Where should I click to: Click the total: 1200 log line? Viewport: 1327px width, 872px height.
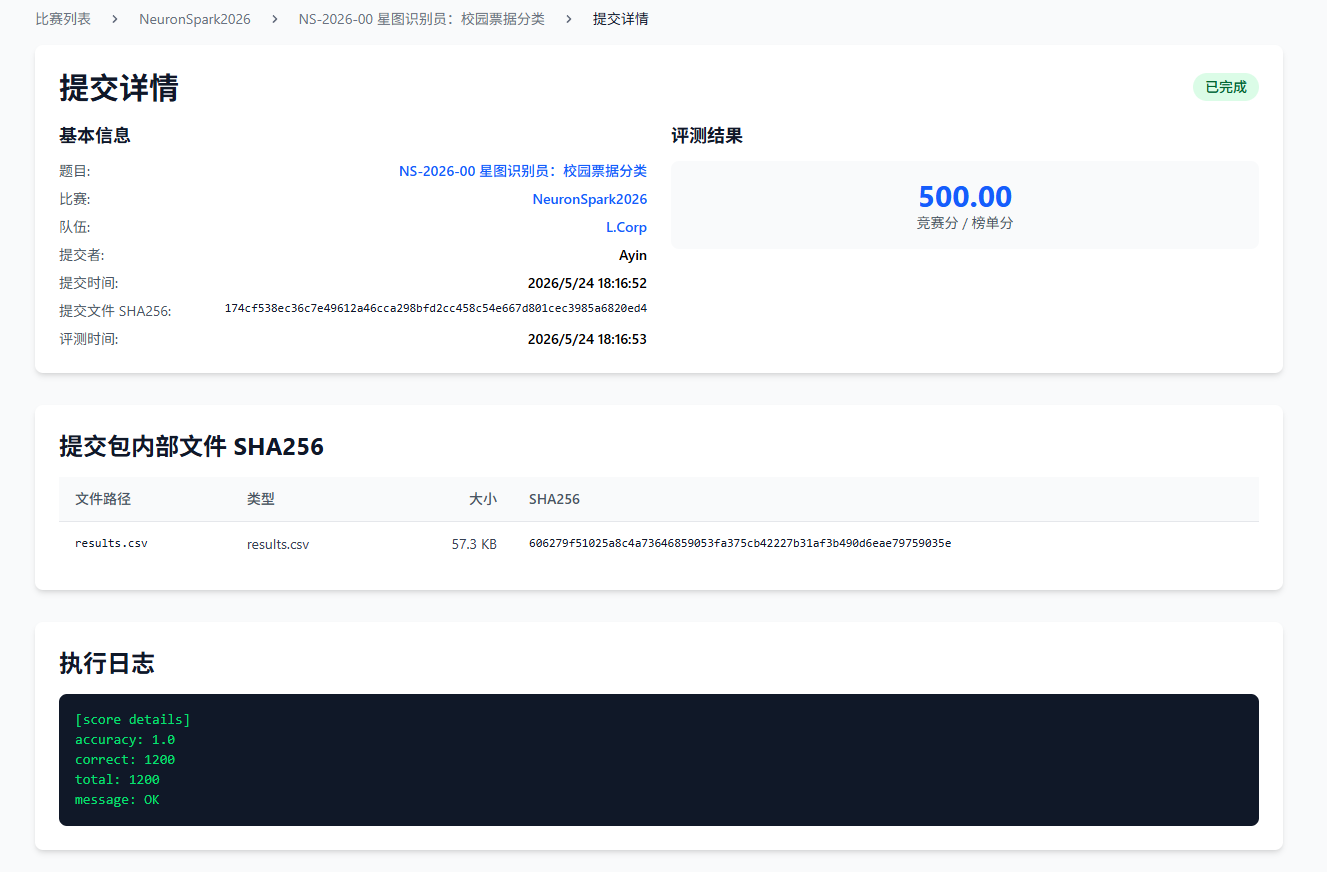click(117, 779)
